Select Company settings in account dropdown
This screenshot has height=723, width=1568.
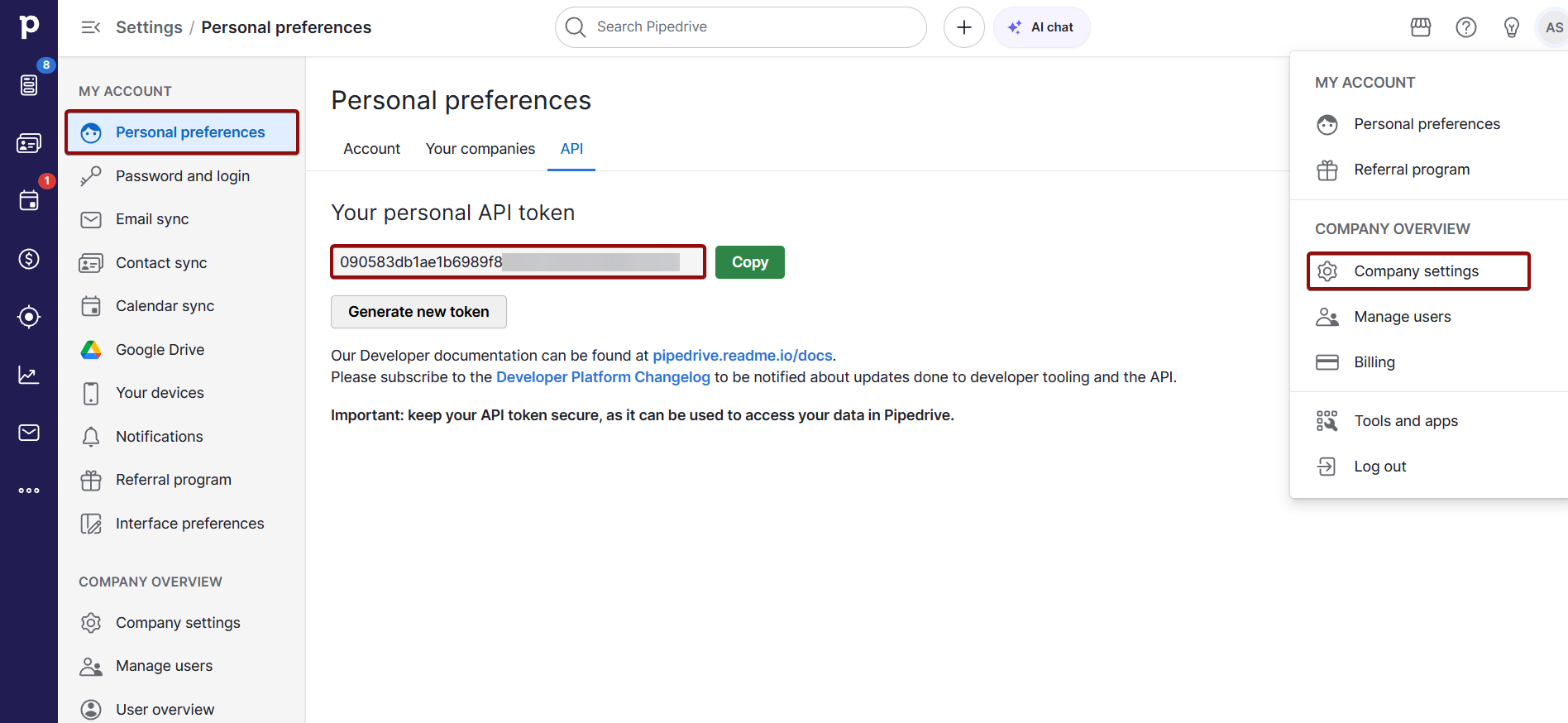[1417, 271]
